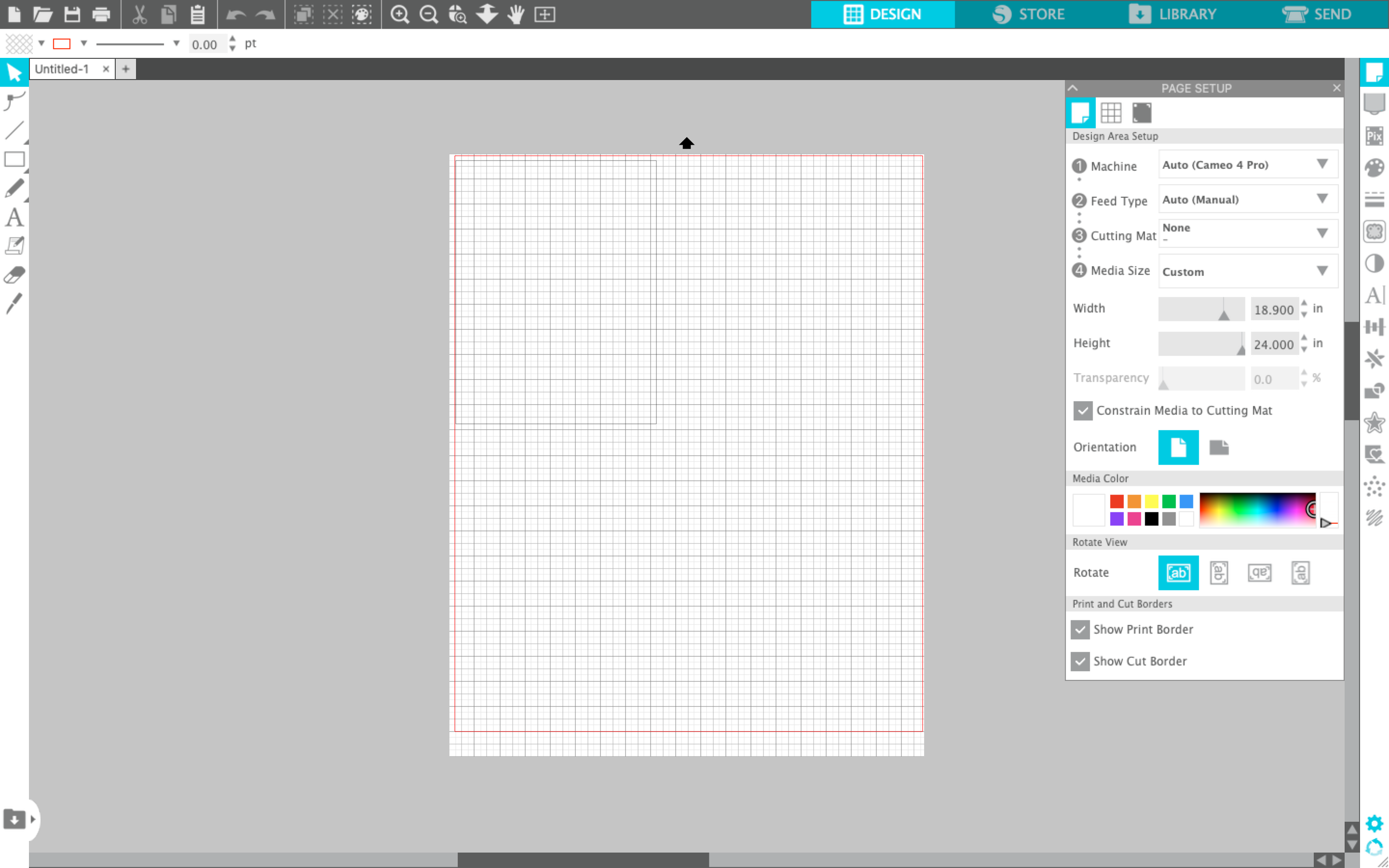Viewport: 1389px width, 868px height.
Task: Open the PixScan panel
Action: click(1375, 136)
